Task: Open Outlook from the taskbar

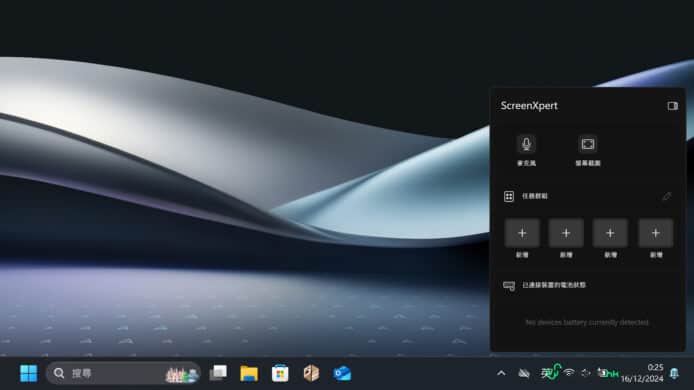Action: point(342,373)
